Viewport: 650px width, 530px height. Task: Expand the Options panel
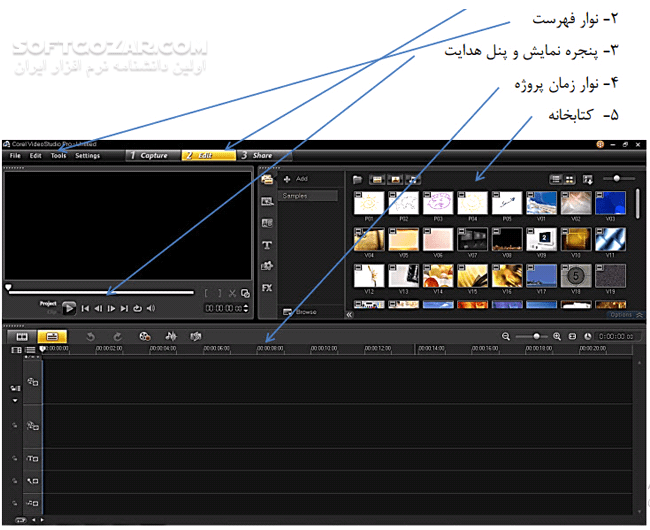coord(626,315)
